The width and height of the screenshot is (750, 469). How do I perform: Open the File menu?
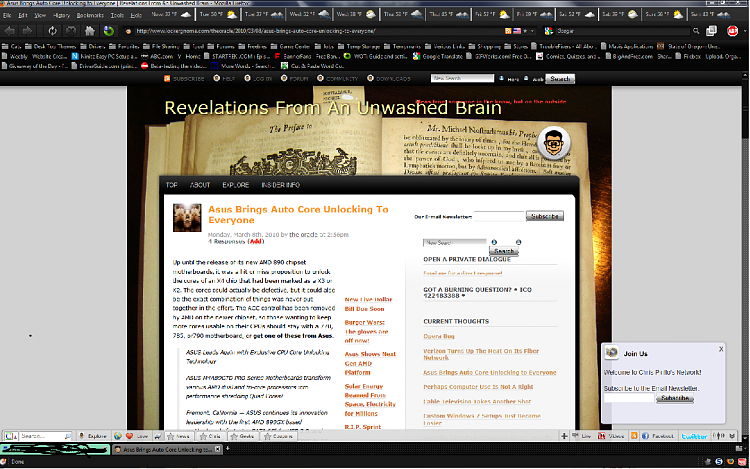click(x=7, y=15)
